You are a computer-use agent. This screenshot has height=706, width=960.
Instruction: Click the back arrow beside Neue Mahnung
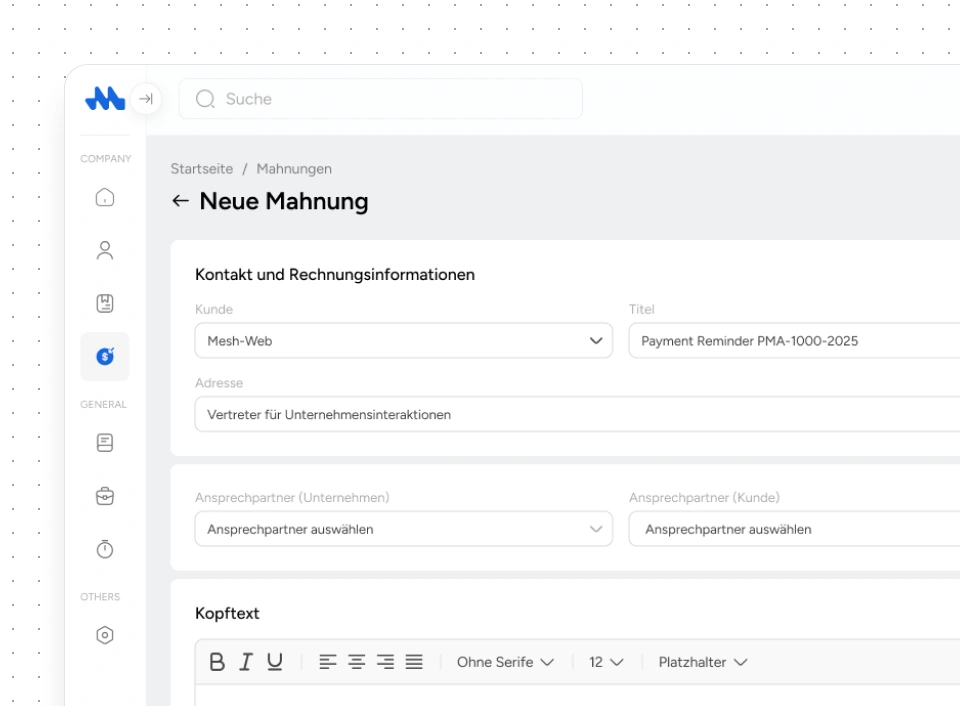[180, 201]
